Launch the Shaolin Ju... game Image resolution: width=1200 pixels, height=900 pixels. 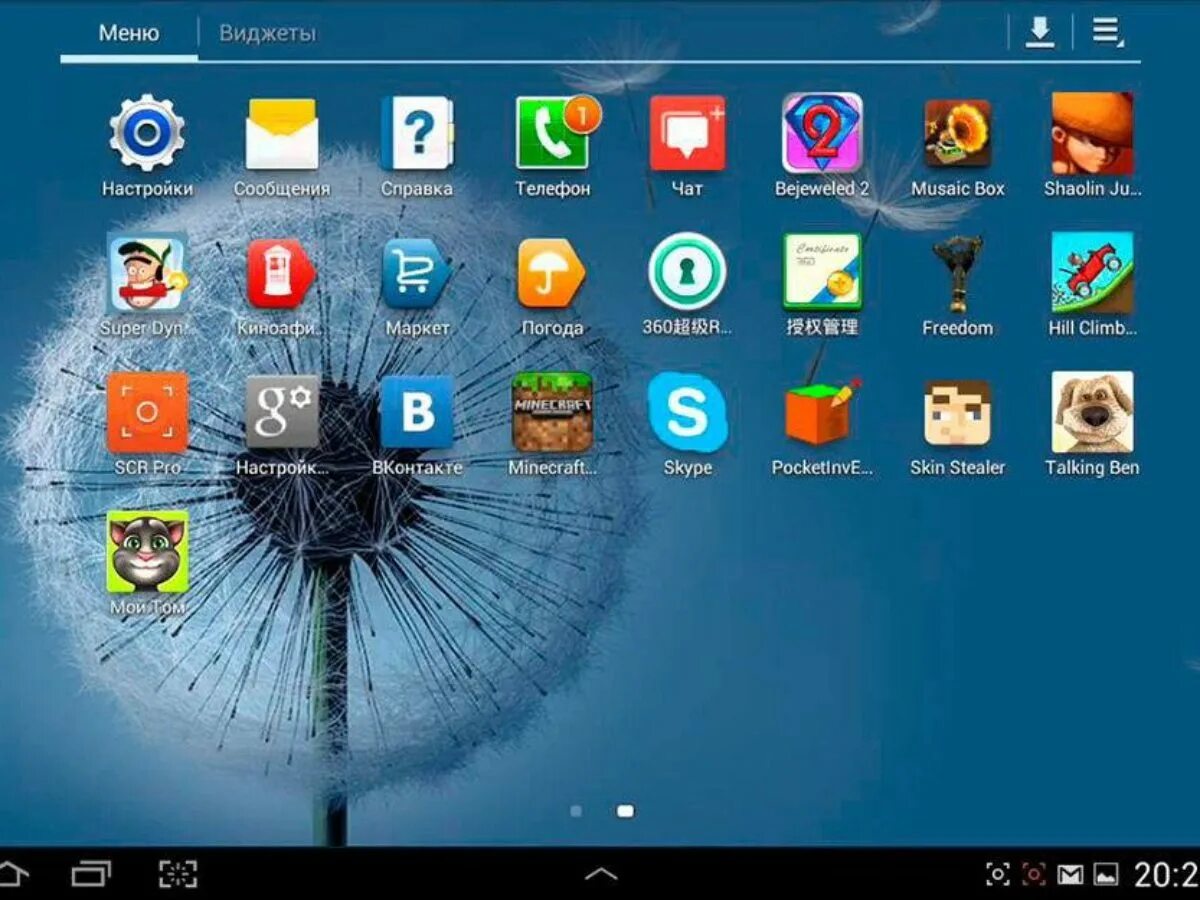[1092, 133]
